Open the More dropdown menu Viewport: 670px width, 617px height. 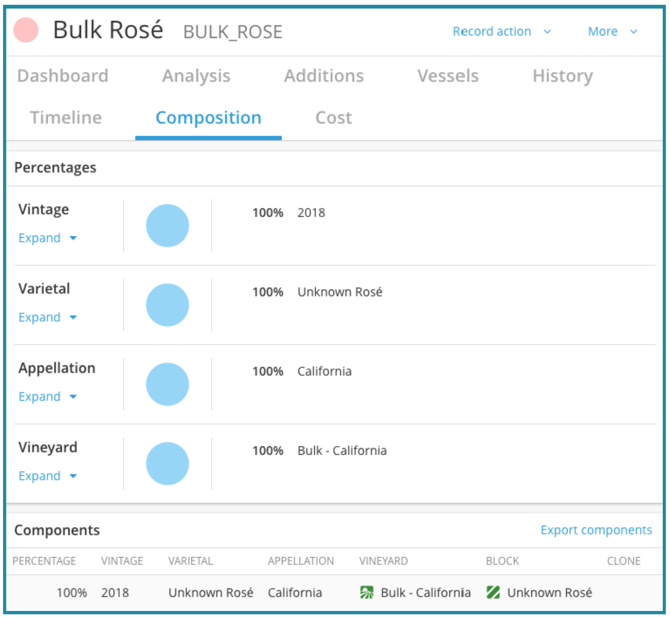612,32
